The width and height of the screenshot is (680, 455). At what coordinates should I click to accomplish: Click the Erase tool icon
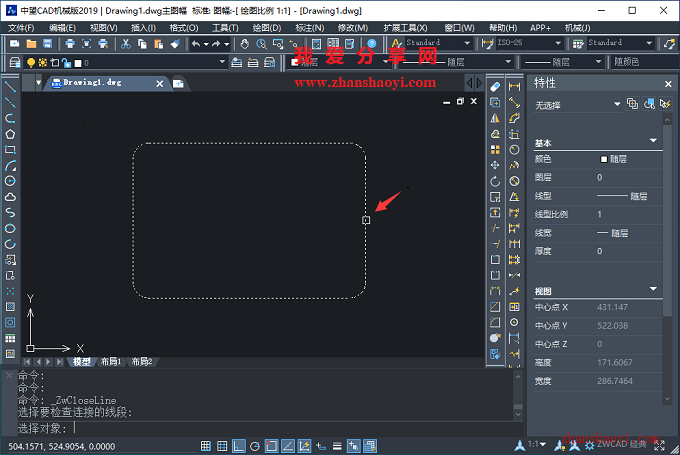click(x=495, y=87)
